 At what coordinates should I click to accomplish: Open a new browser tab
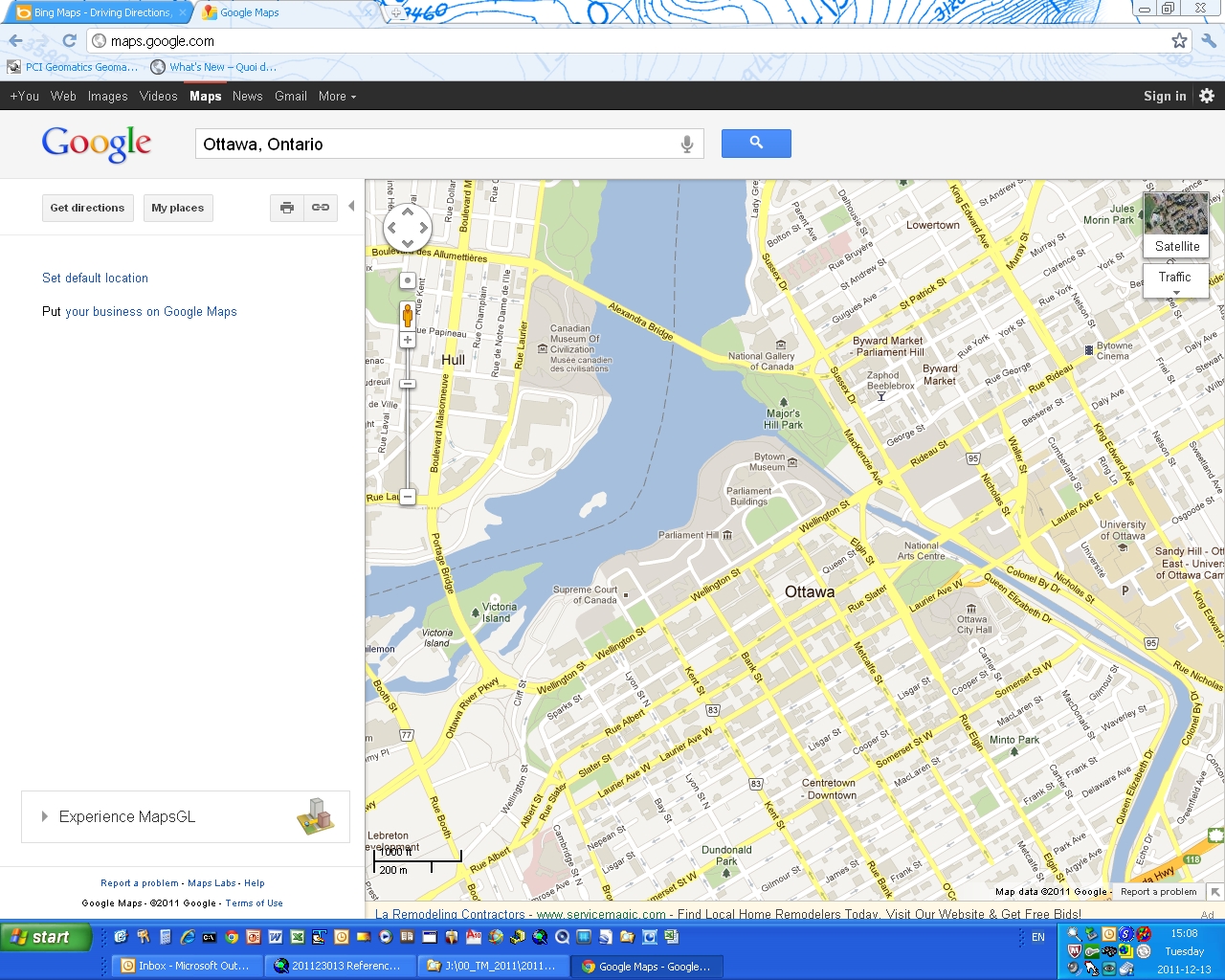click(x=395, y=12)
